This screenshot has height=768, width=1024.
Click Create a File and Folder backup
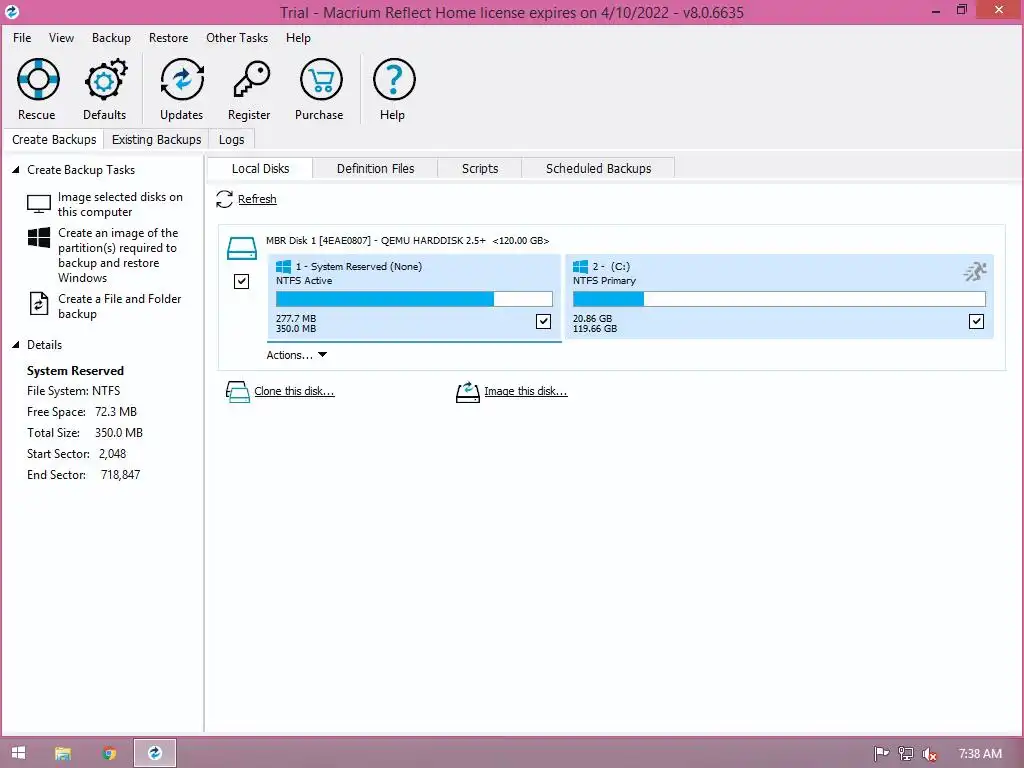120,306
